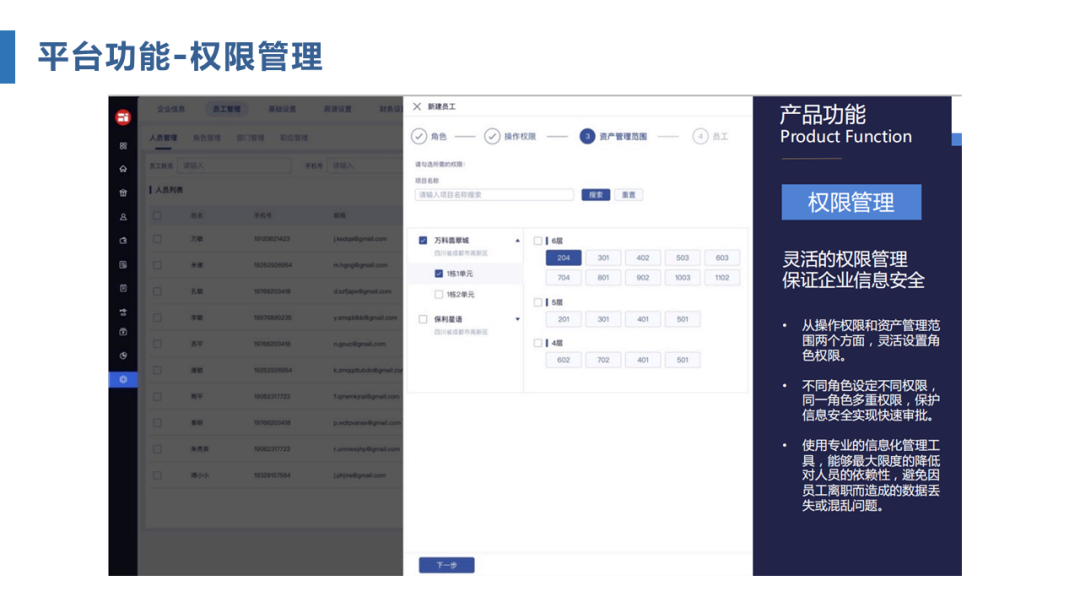Viewport: 1080px width, 608px height.
Task: Click the completed 操作权限 step circle
Action: point(492,136)
